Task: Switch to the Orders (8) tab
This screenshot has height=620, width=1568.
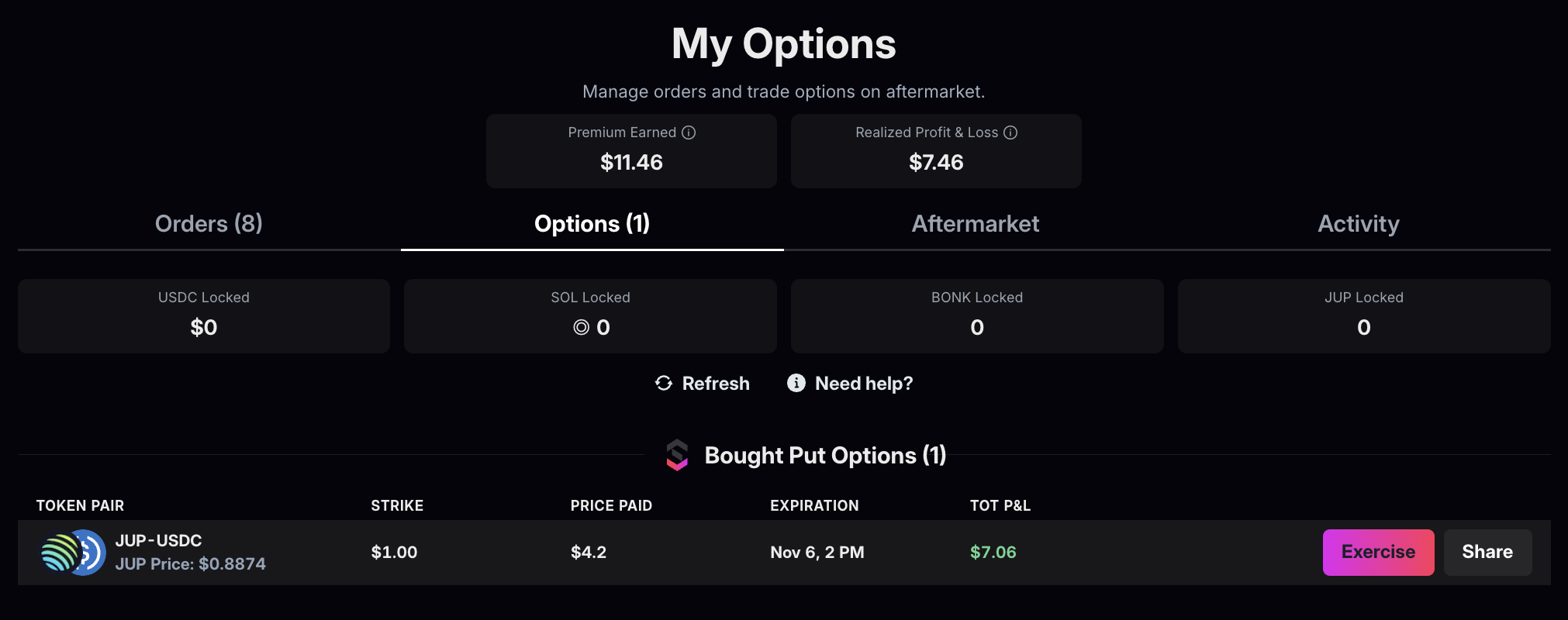Action: 209,224
